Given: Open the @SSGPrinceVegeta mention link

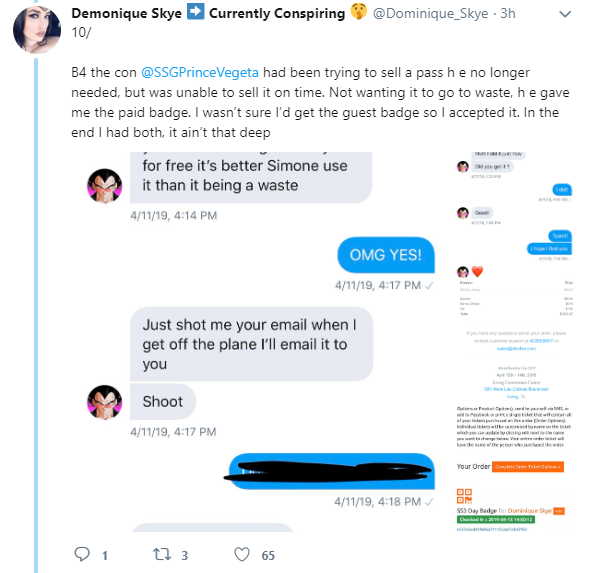Looking at the screenshot, I should (200, 72).
